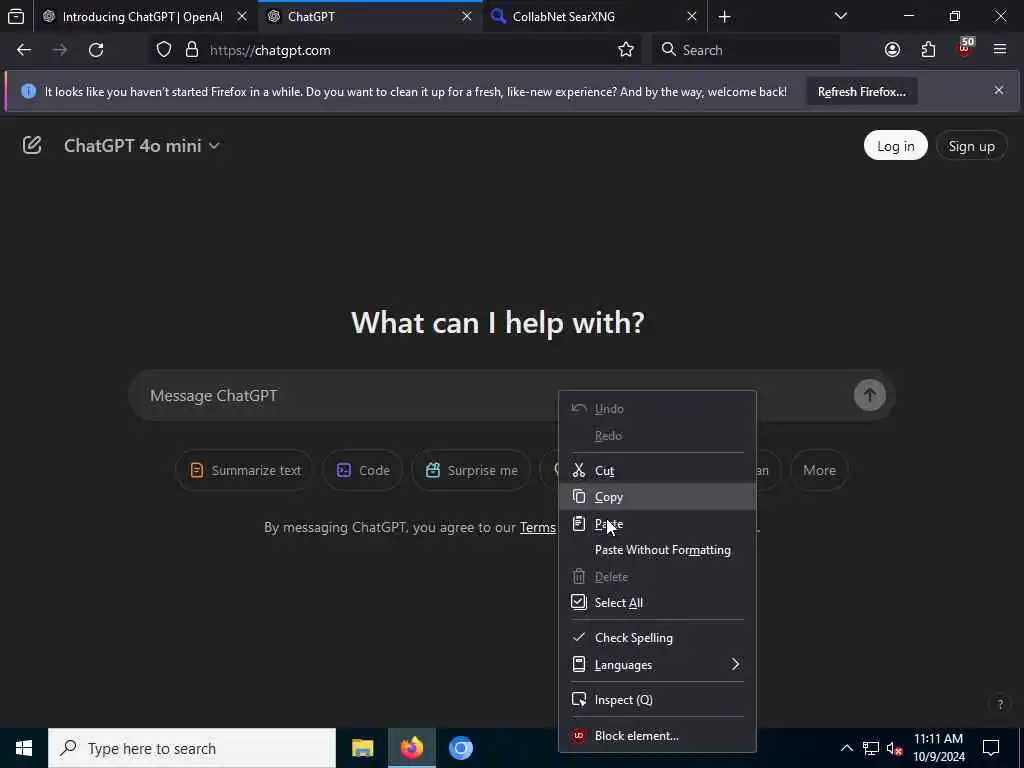Open the list all tabs dropdown

(x=840, y=16)
